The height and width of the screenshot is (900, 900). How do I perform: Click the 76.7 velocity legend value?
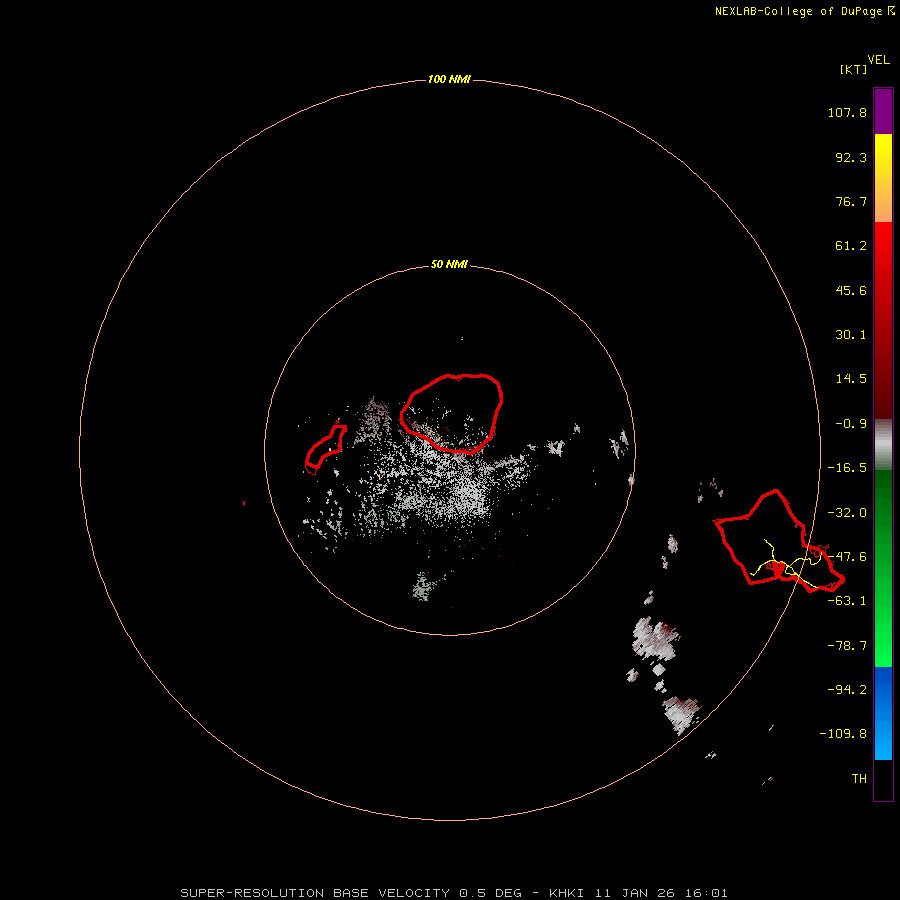851,201
